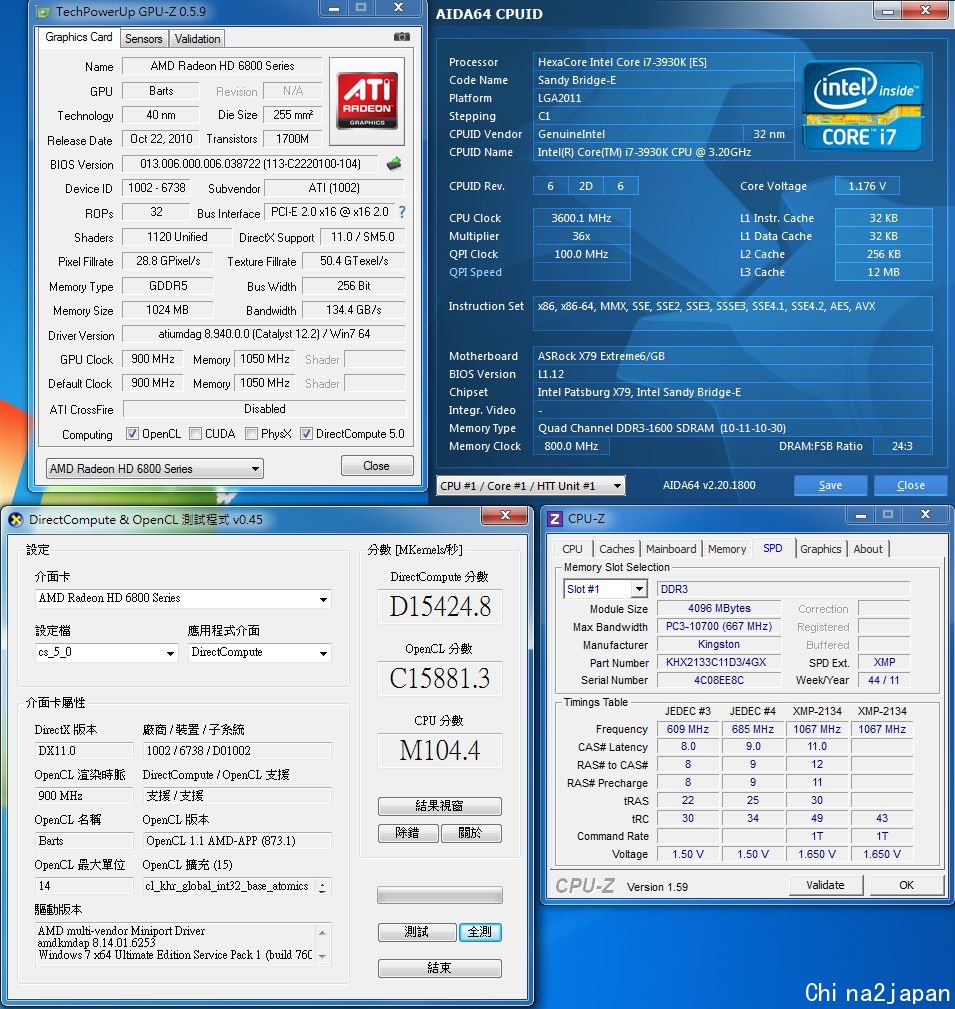Select the Graphics Card tab in GPU-Z
Image resolution: width=955 pixels, height=1009 pixels.
pos(79,37)
